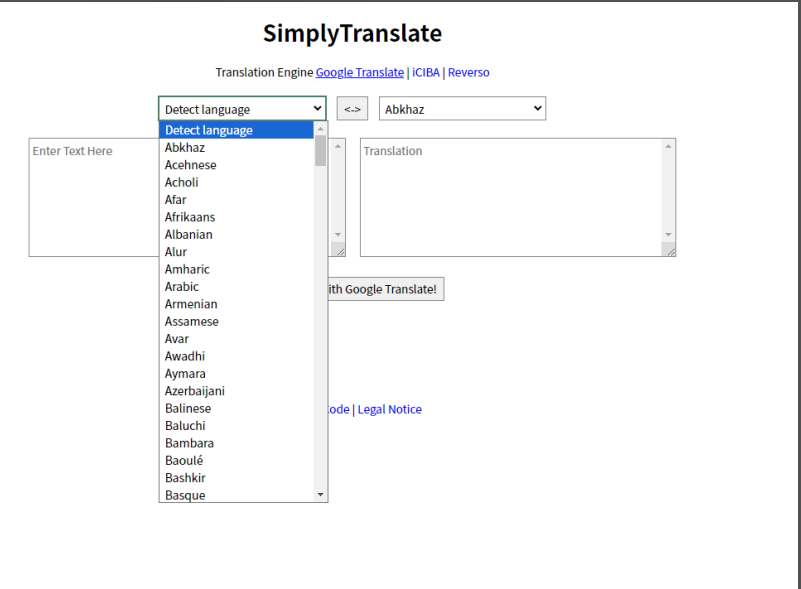Choose Arabic in the dropdown list
Image resolution: width=801 pixels, height=589 pixels.
tap(182, 287)
